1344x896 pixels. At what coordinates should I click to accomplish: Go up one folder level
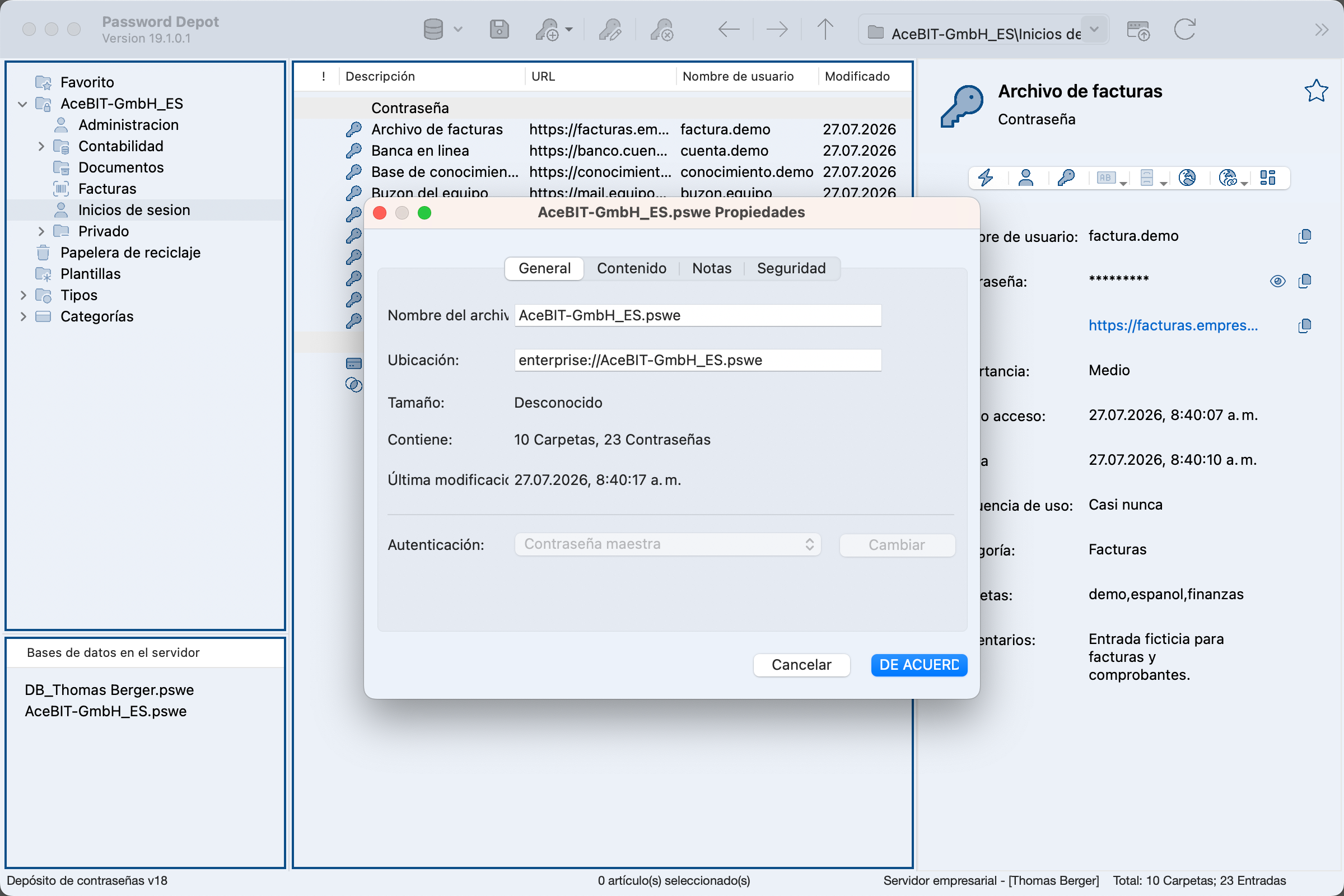click(824, 29)
